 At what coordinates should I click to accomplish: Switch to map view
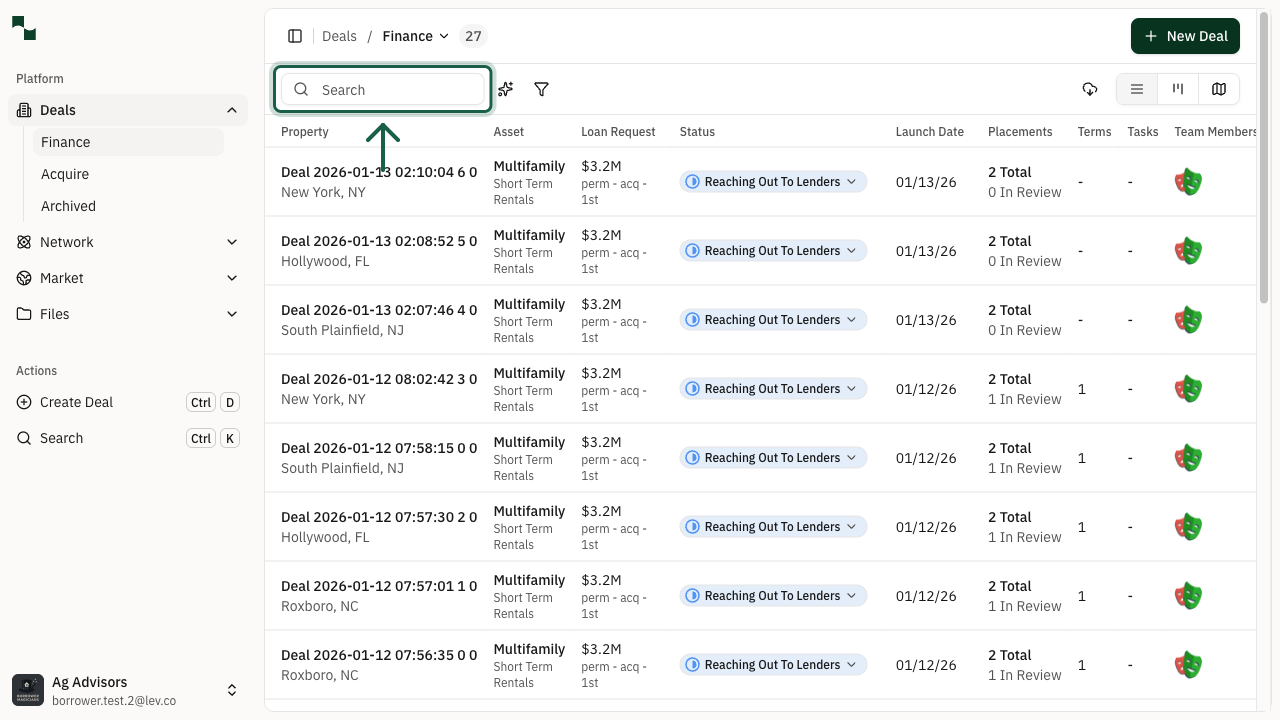coord(1219,89)
